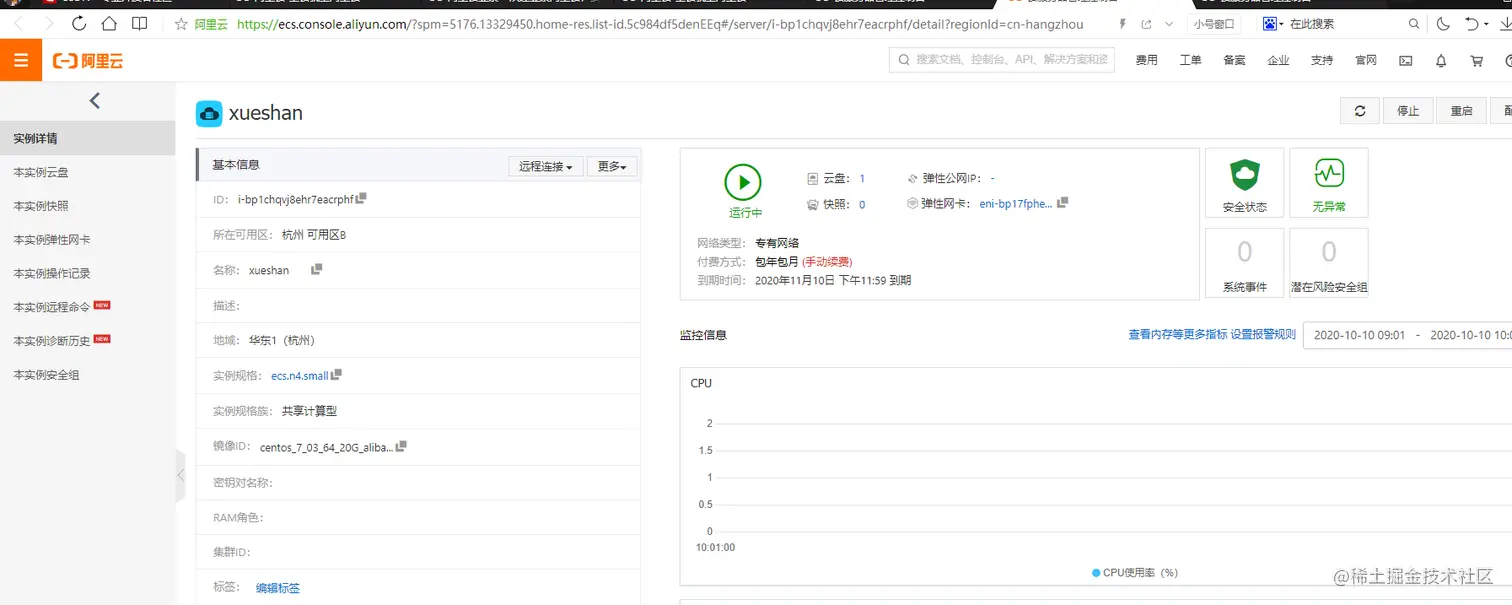The image size is (1512, 605).
Task: Click the Alibaba Cloud logo
Action: click(88, 61)
